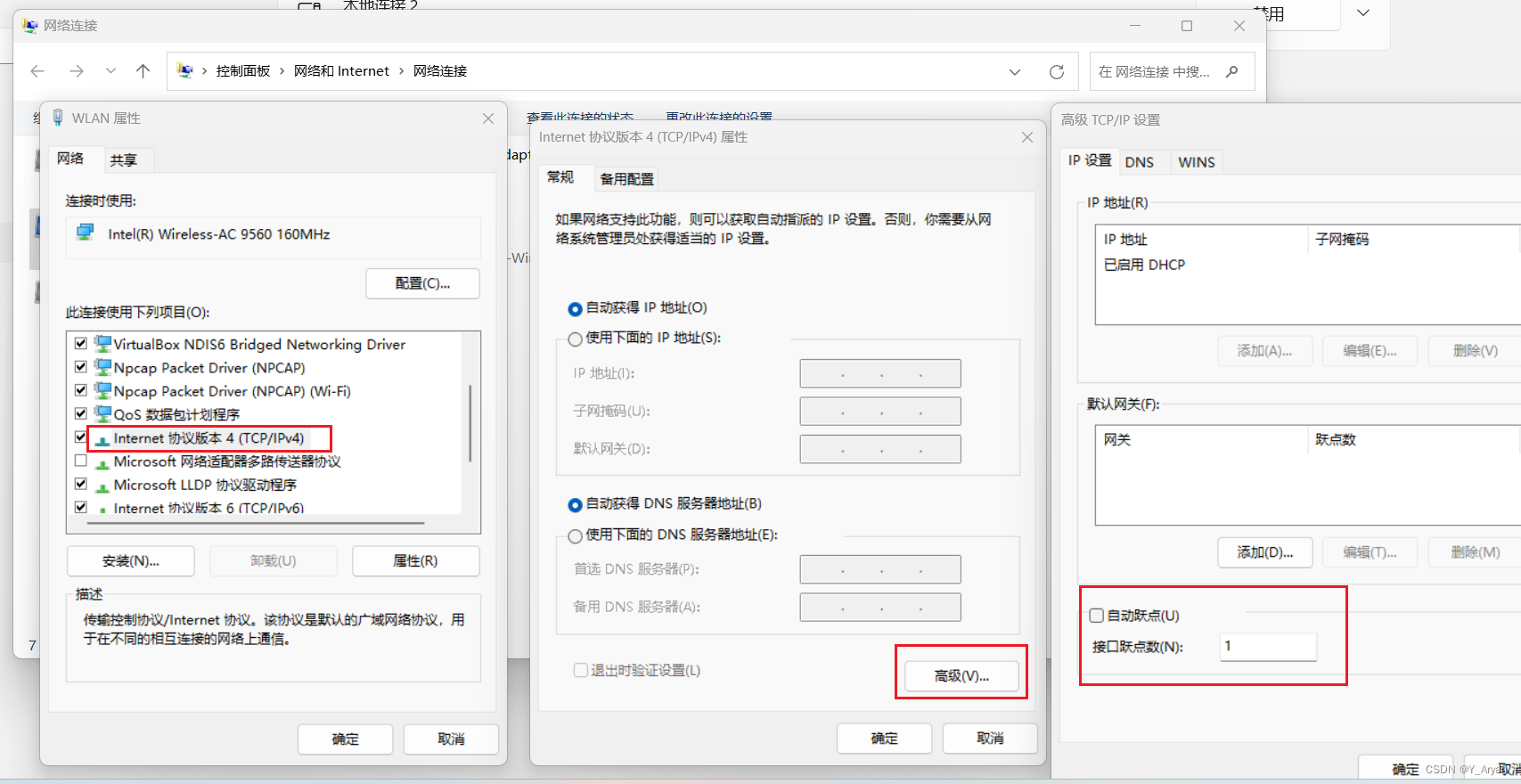
Task: Click 网络和 Internet breadcrumb segment
Action: click(x=341, y=71)
